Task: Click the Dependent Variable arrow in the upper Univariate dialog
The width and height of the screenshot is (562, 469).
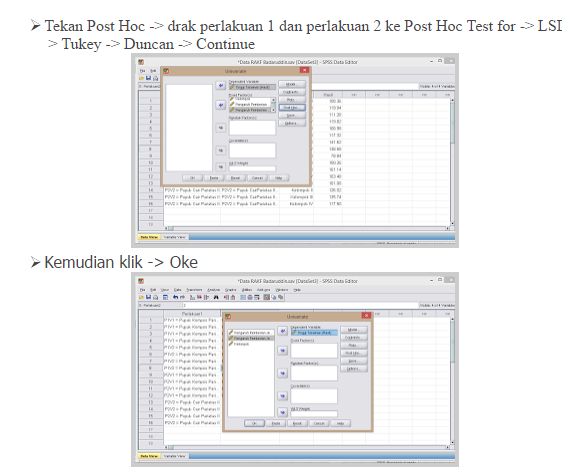Action: click(x=221, y=86)
